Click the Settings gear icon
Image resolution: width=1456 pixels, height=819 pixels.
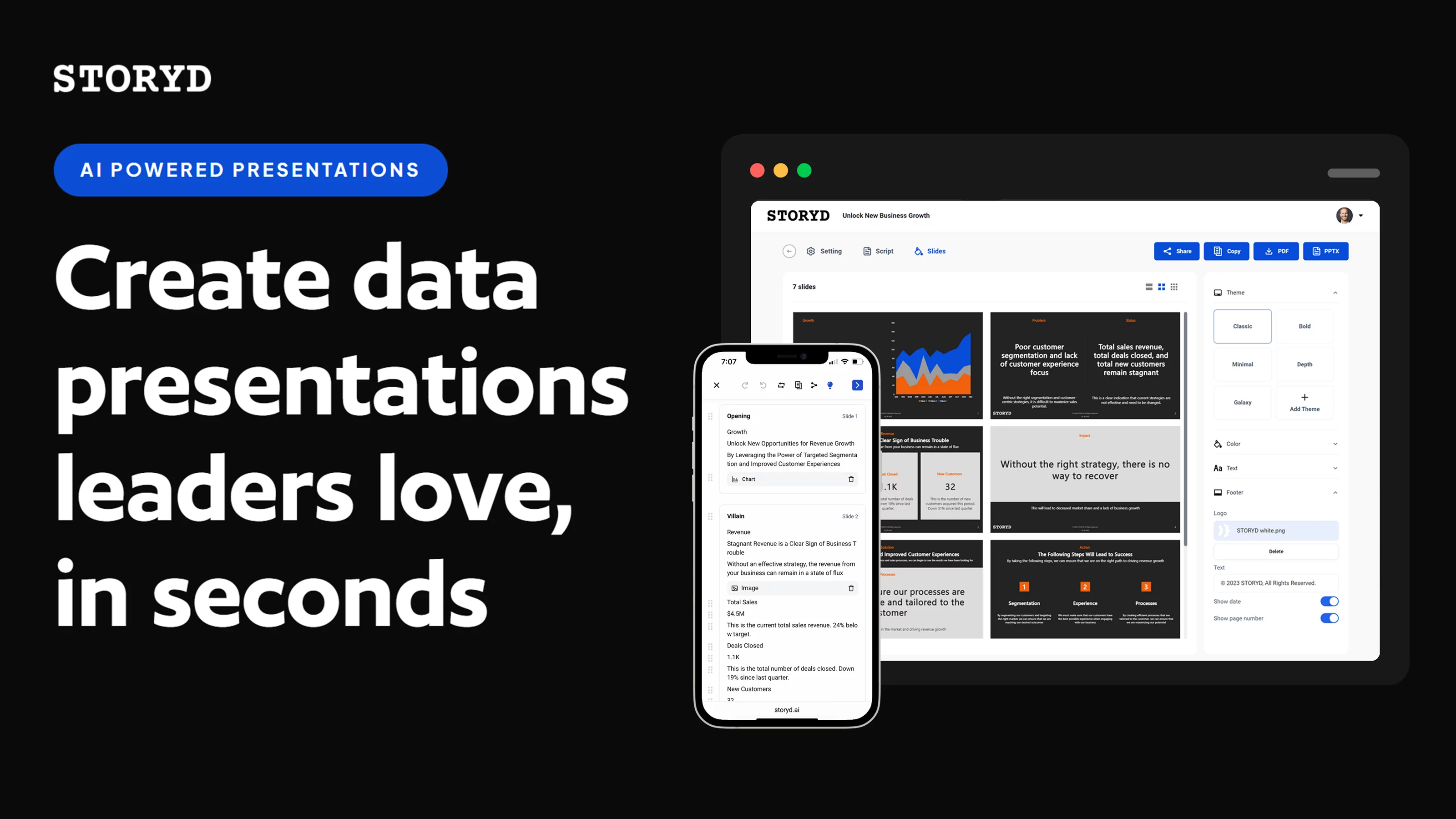click(x=810, y=251)
